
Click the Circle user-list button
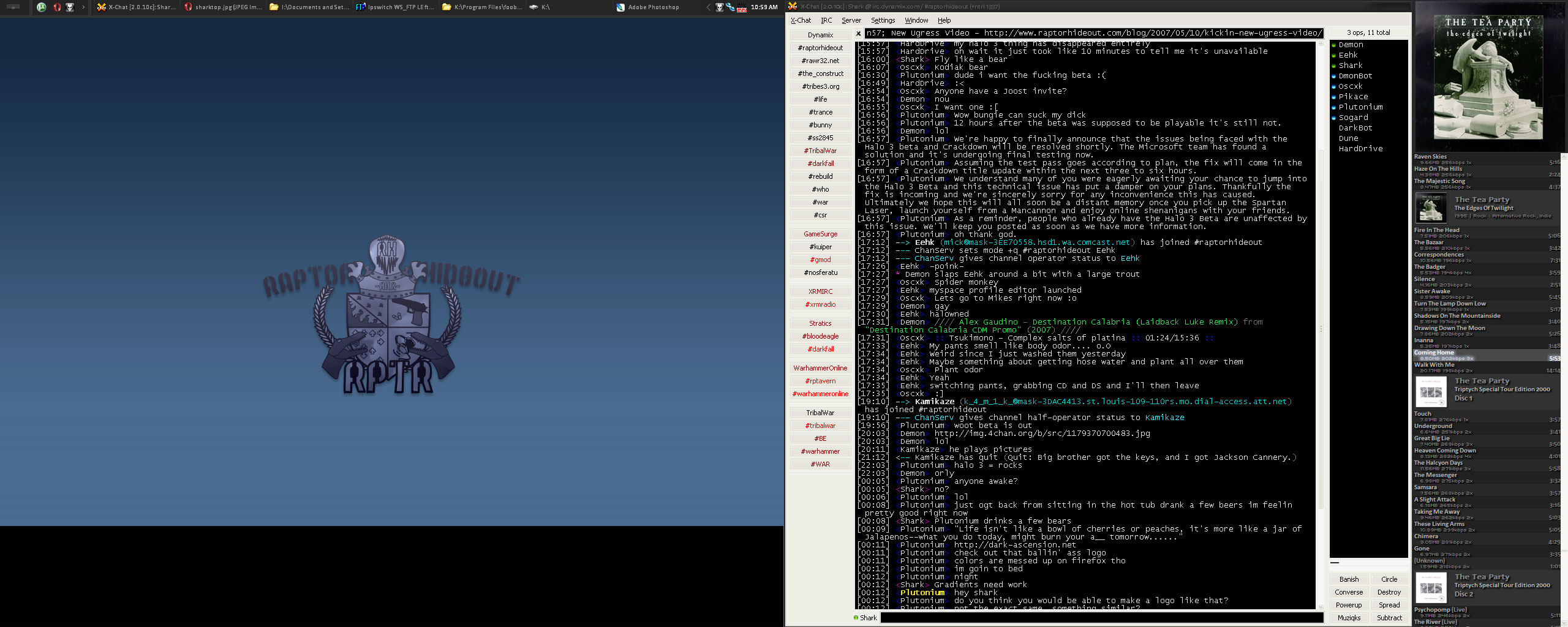[1389, 579]
